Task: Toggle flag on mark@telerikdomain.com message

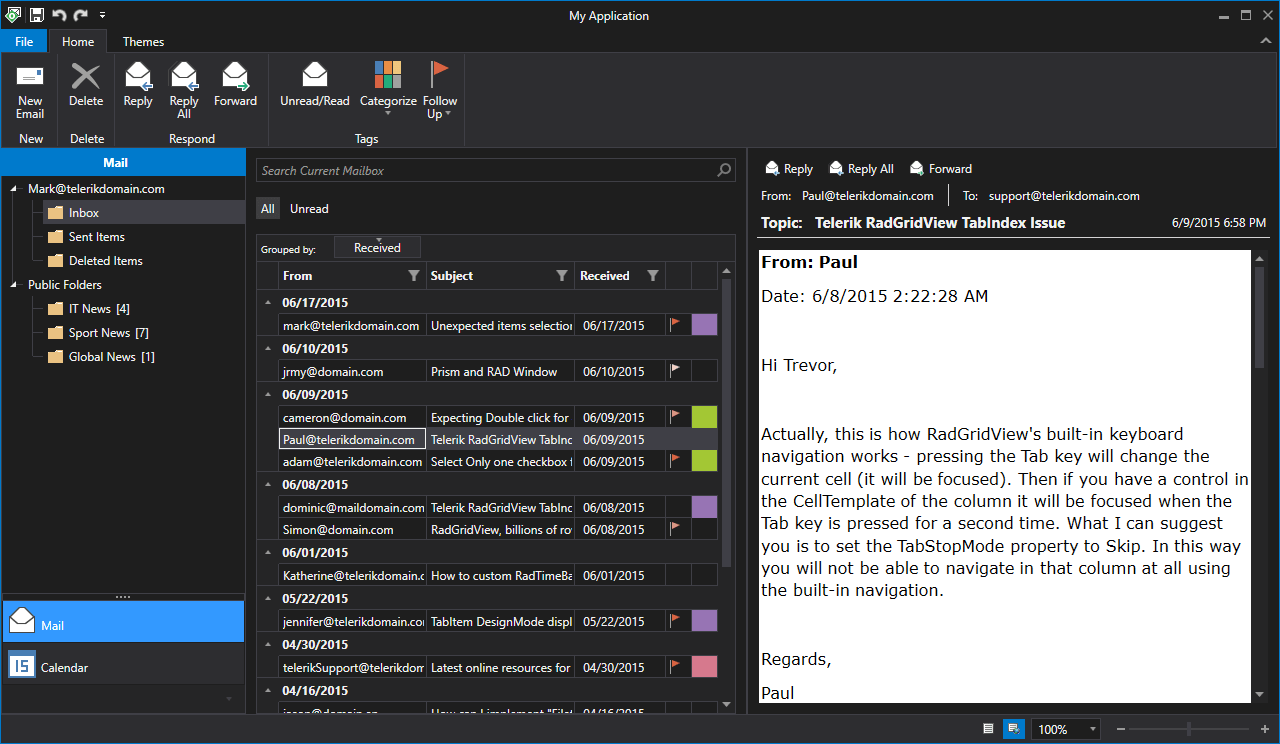Action: [676, 324]
